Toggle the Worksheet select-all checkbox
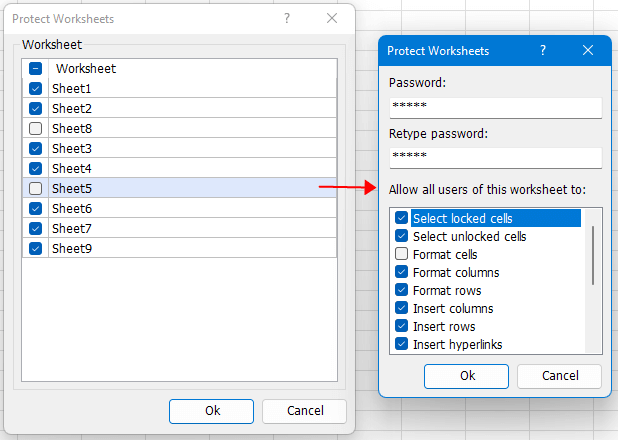The width and height of the screenshot is (618, 440). click(x=35, y=69)
